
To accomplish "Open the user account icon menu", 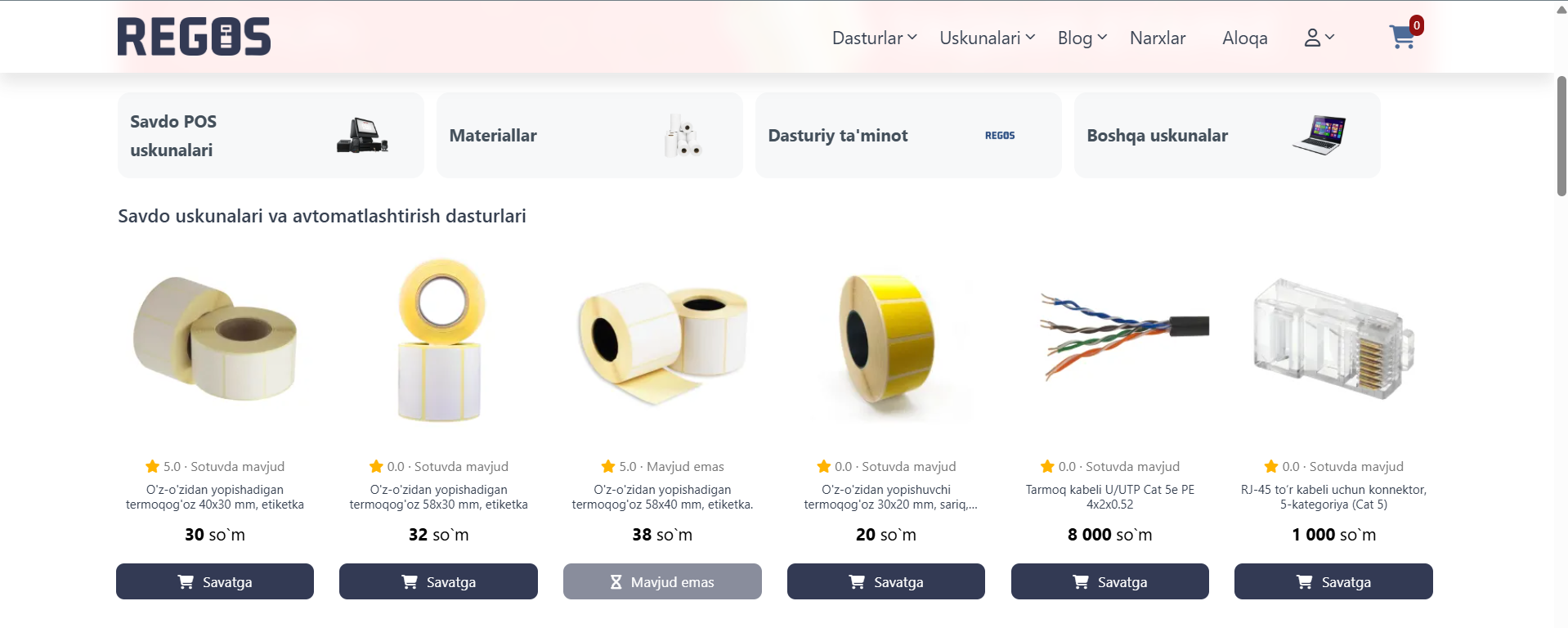I will pyautogui.click(x=1319, y=38).
